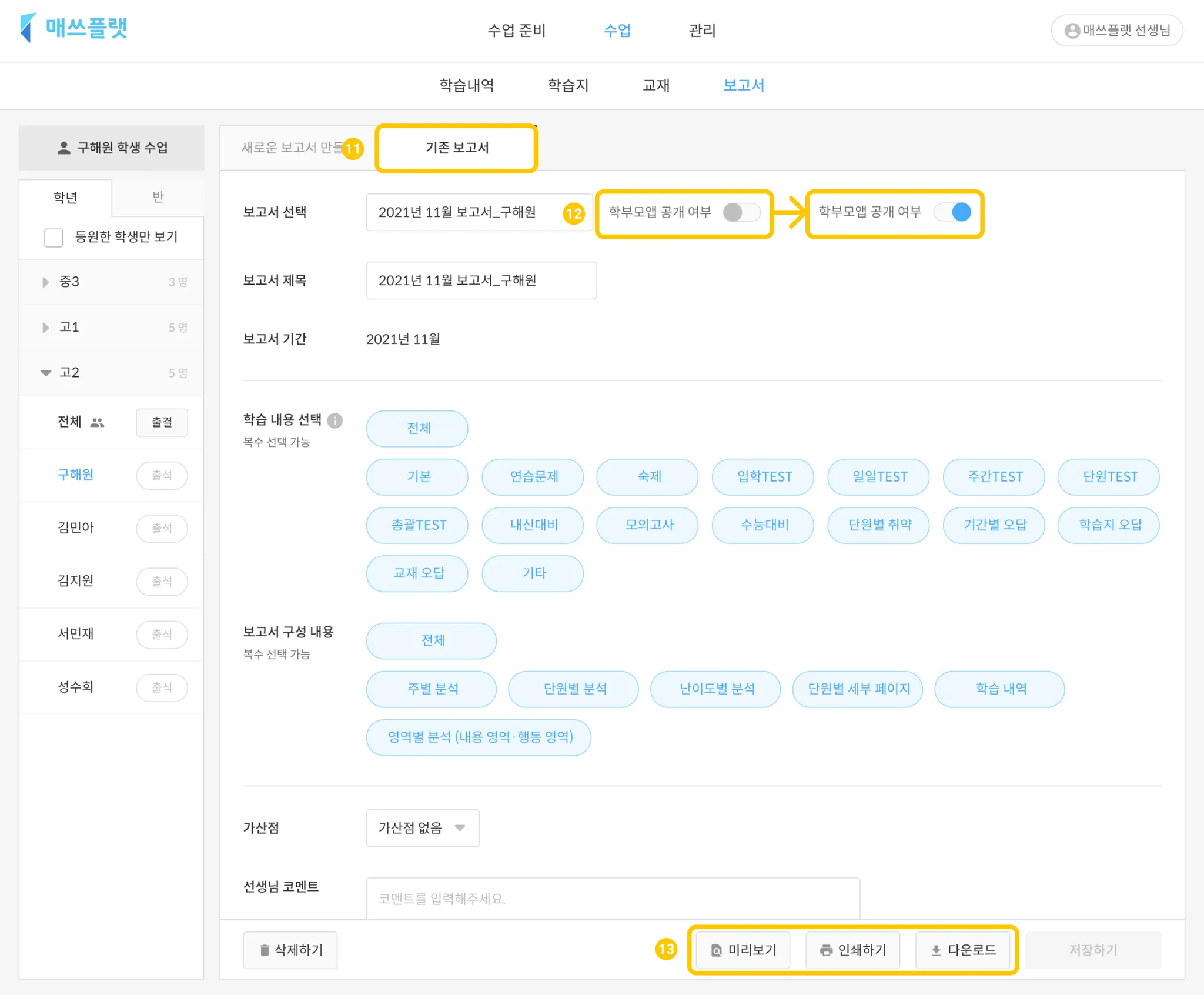Image resolution: width=1204 pixels, height=995 pixels.
Task: Click the group icon next to 전체
Action: [x=97, y=422]
